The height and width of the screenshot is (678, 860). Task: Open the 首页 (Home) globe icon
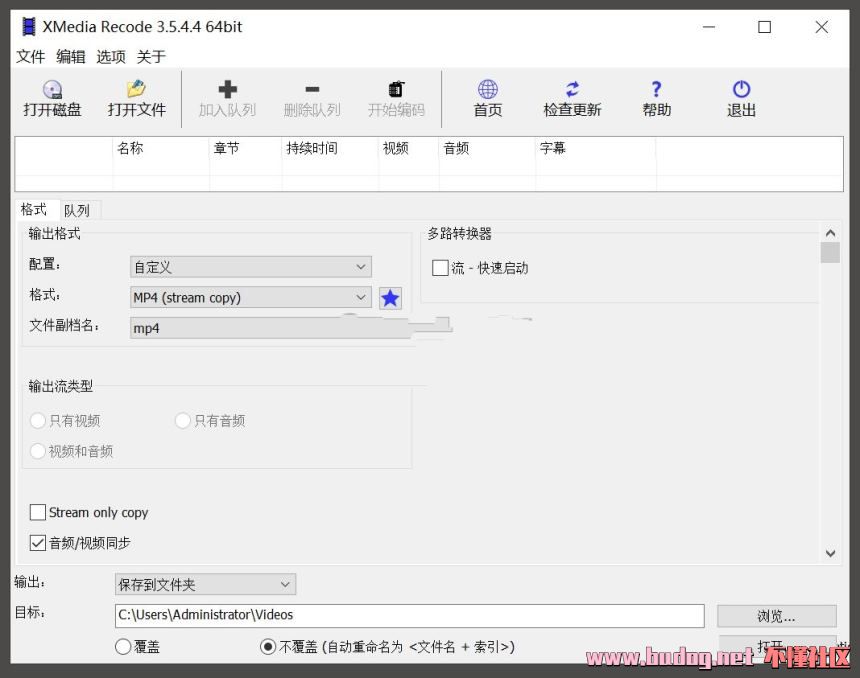point(487,90)
